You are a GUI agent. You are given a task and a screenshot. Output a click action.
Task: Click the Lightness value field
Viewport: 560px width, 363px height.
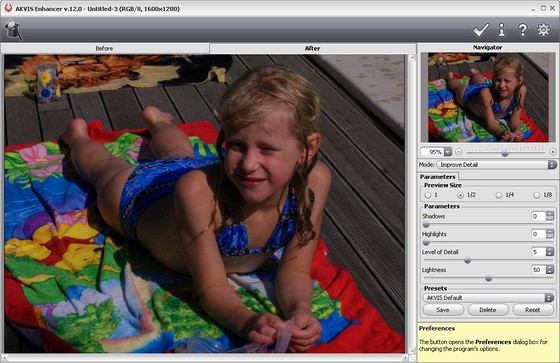(x=539, y=270)
